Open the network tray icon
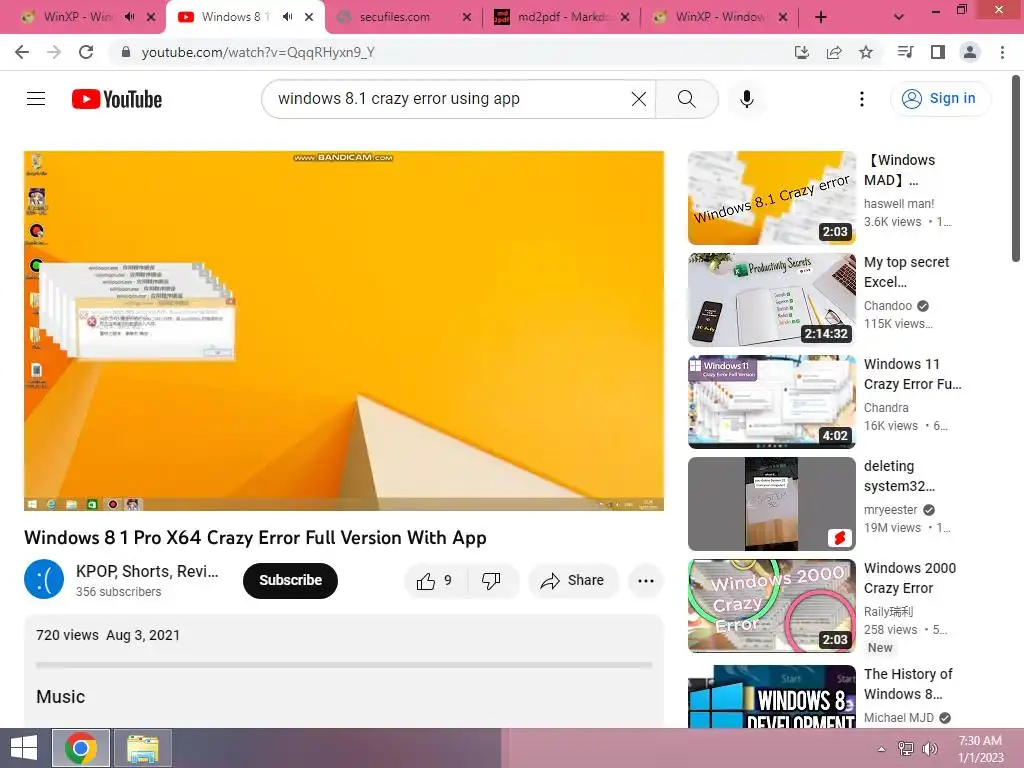Viewport: 1024px width, 768px height. coord(906,749)
